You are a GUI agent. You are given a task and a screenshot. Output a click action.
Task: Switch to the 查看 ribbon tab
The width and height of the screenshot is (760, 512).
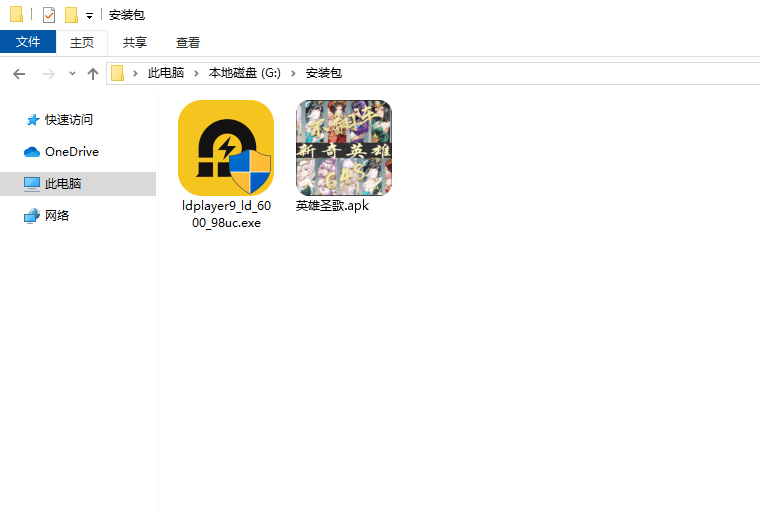click(x=188, y=42)
